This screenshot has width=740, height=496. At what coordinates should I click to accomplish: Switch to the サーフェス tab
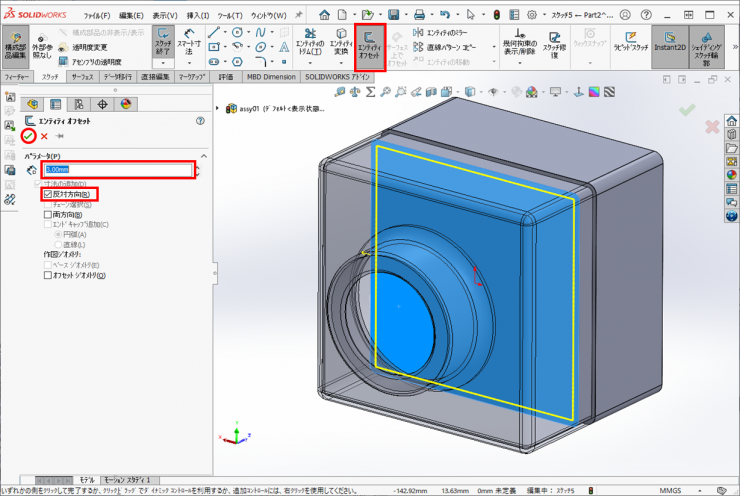point(82,76)
